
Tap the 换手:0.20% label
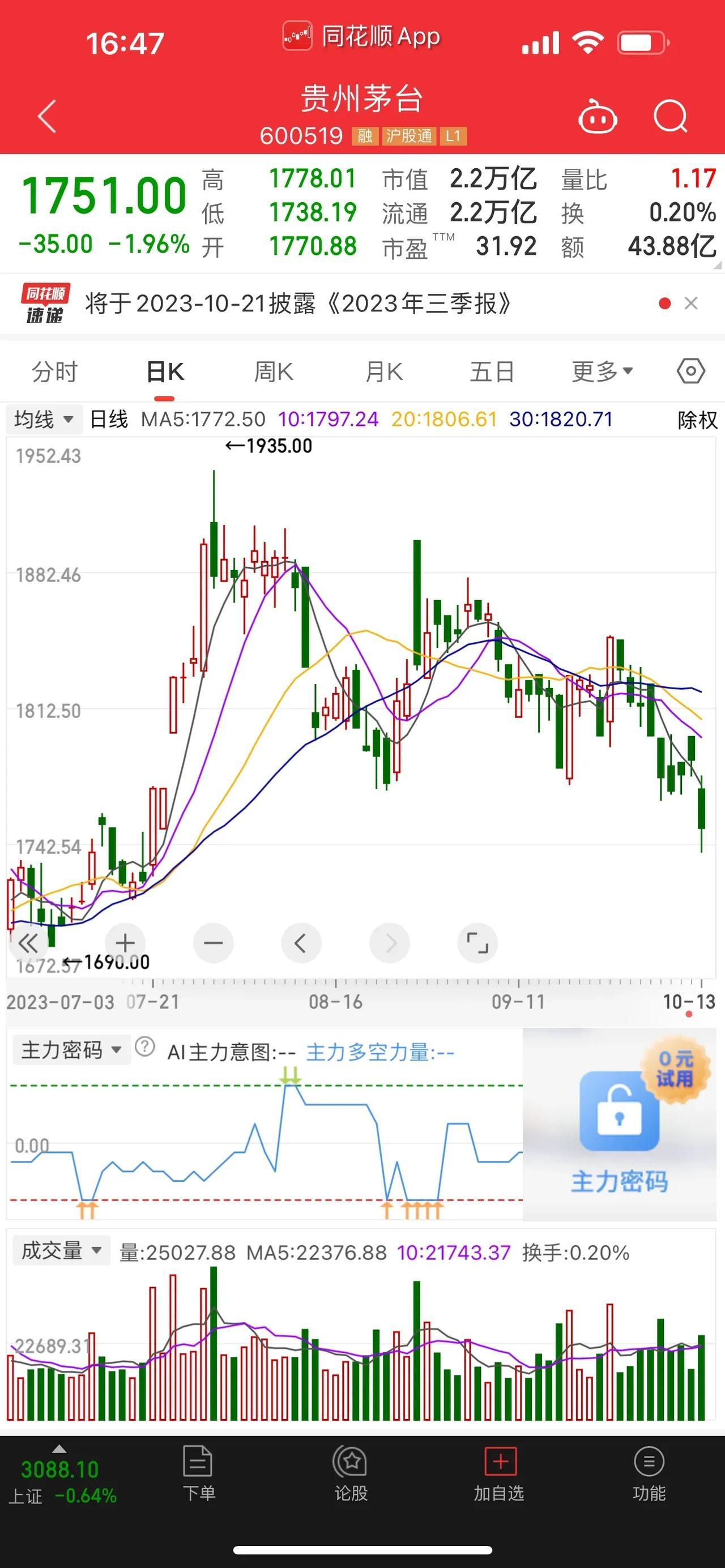(x=575, y=1253)
